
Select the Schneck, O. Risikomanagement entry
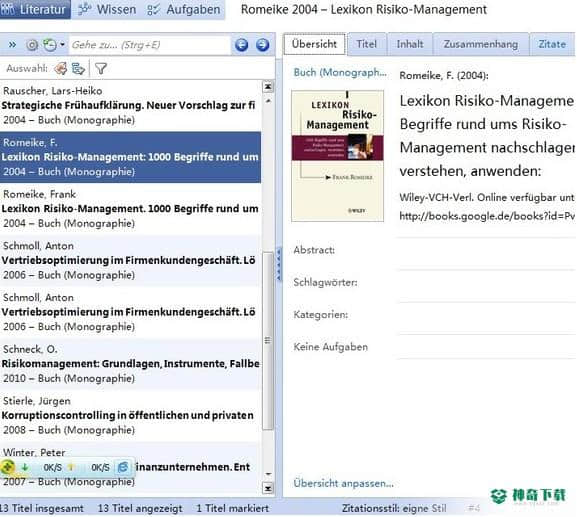(x=130, y=364)
